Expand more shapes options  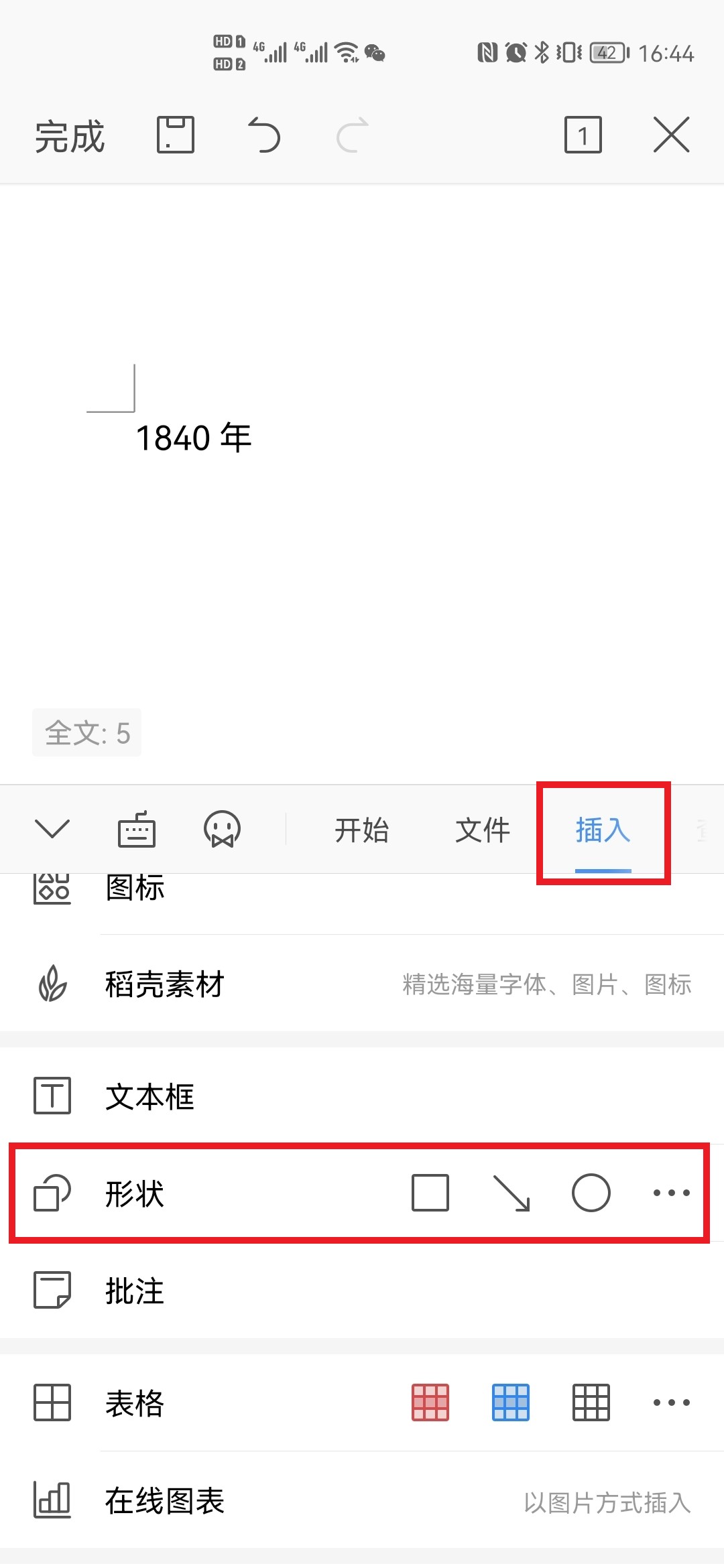click(x=671, y=1193)
